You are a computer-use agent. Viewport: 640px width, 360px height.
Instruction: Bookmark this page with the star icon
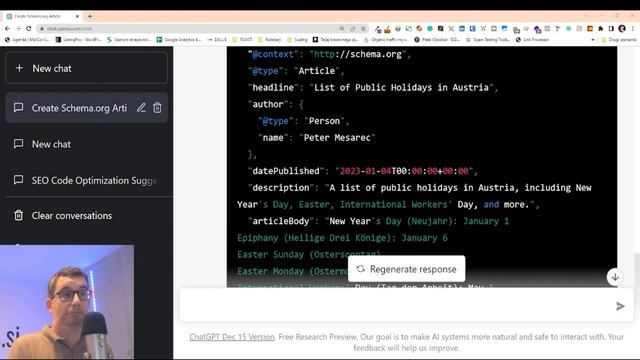(363, 29)
